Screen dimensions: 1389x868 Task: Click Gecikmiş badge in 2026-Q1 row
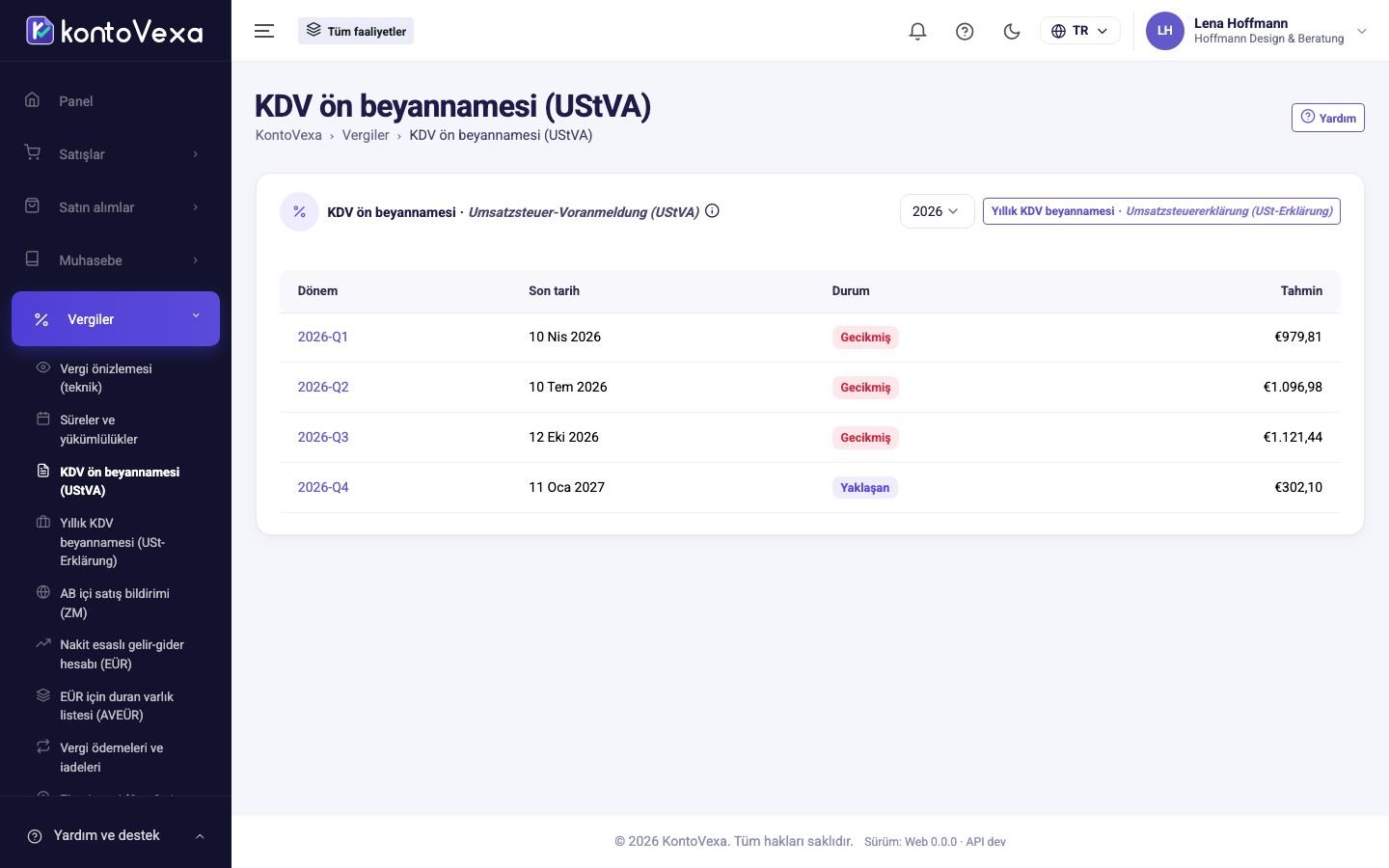(x=865, y=338)
